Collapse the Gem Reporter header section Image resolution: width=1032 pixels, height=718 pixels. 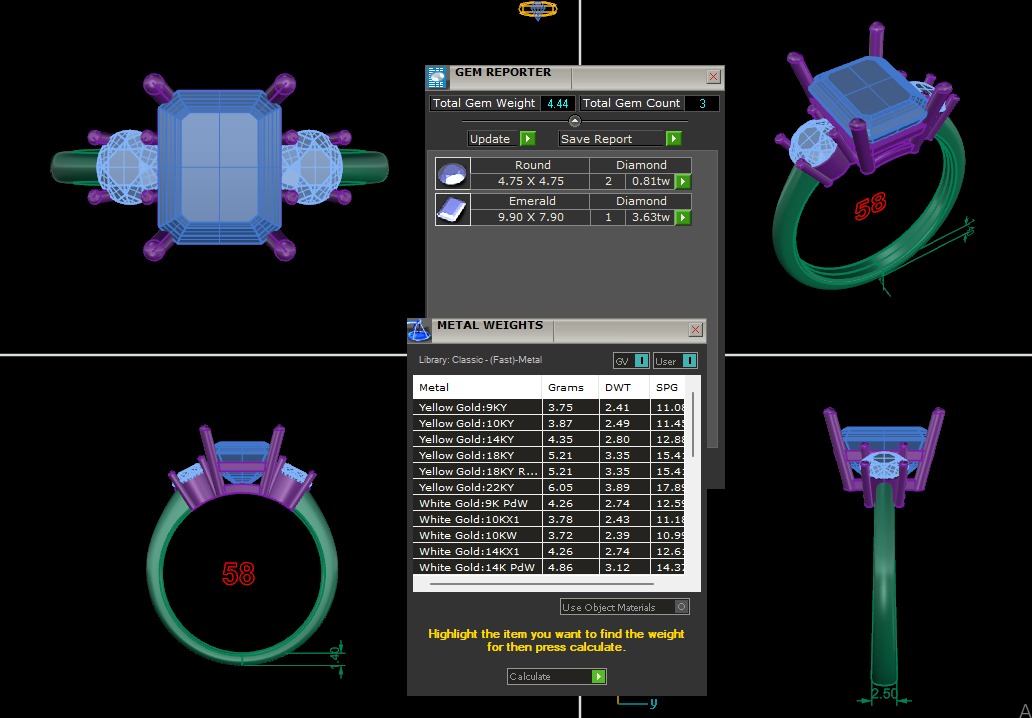tap(574, 121)
